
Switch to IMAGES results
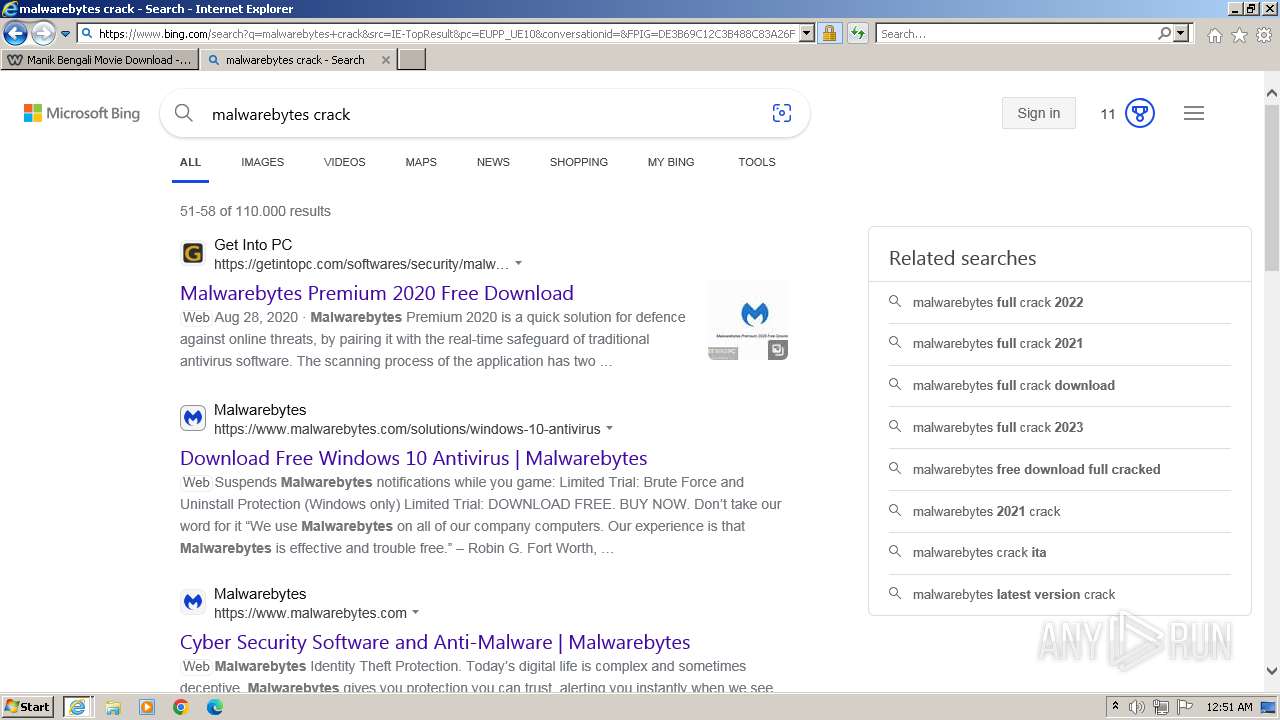(262, 162)
